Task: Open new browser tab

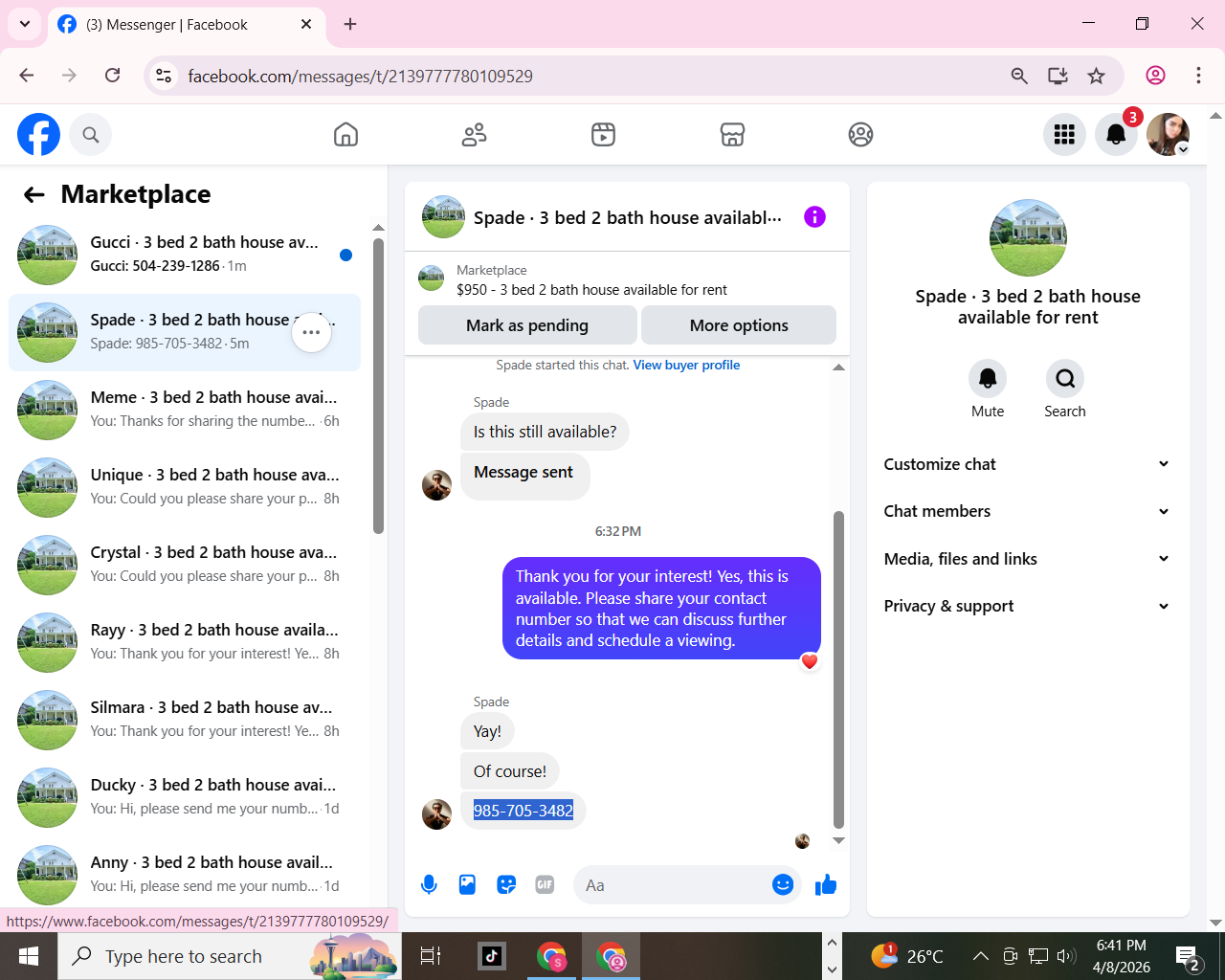Action: tap(350, 24)
